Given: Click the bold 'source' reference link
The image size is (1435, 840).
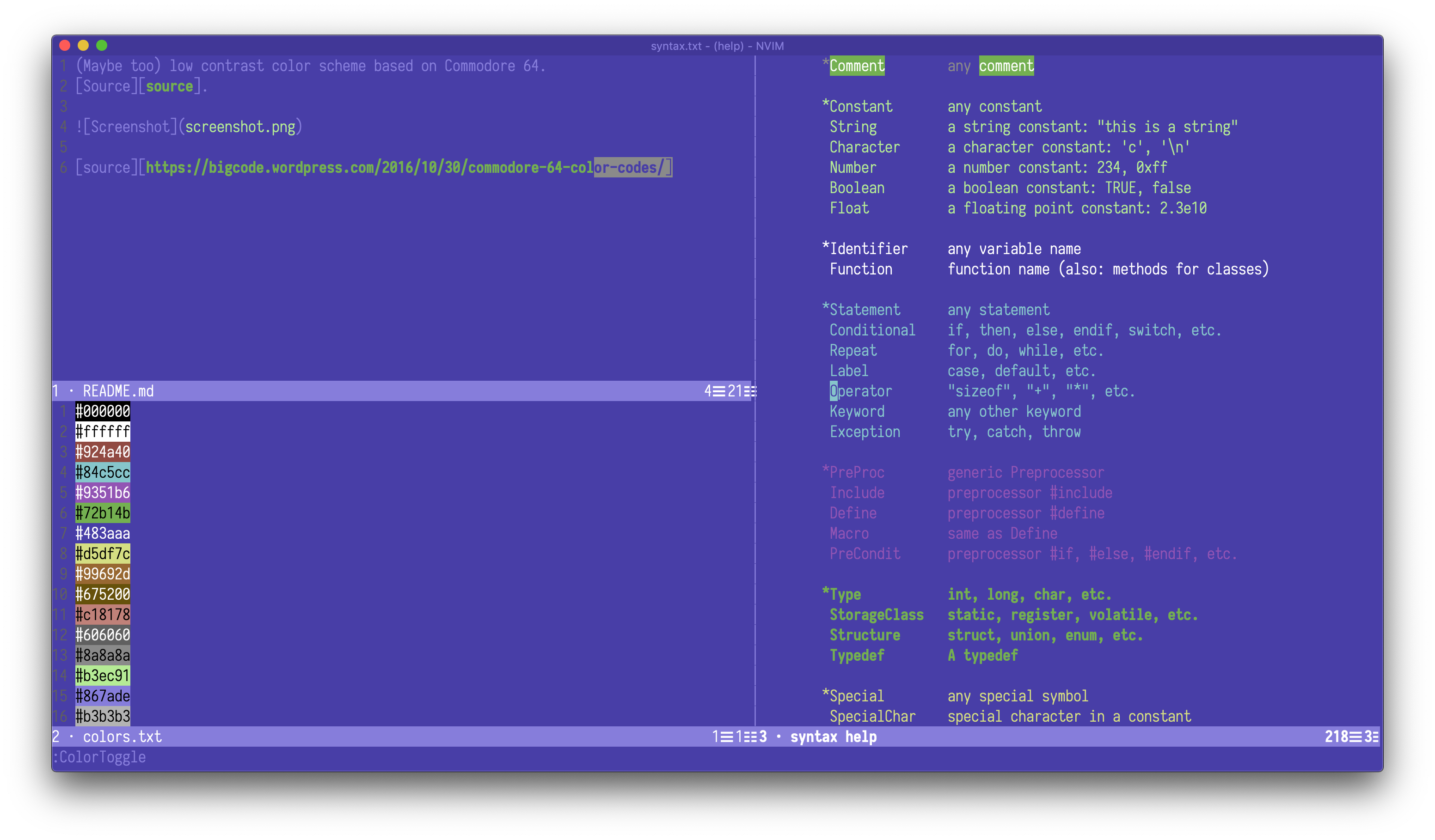Looking at the screenshot, I should 169,86.
